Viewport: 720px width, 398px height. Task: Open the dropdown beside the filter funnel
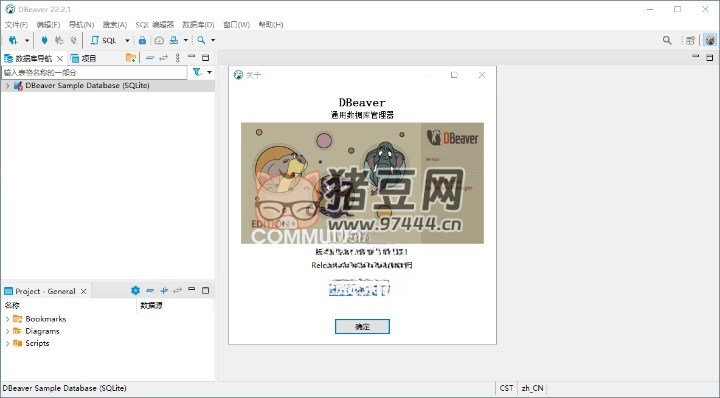[x=209, y=73]
